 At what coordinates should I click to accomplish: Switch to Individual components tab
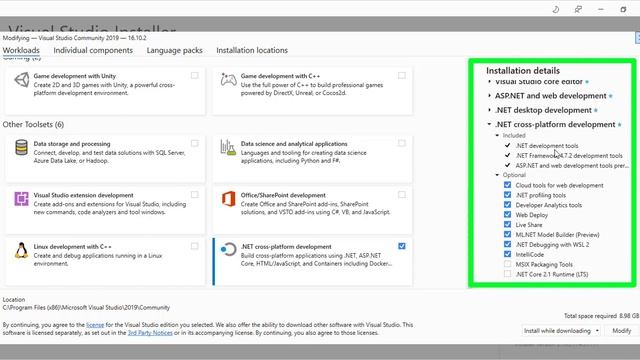93,50
